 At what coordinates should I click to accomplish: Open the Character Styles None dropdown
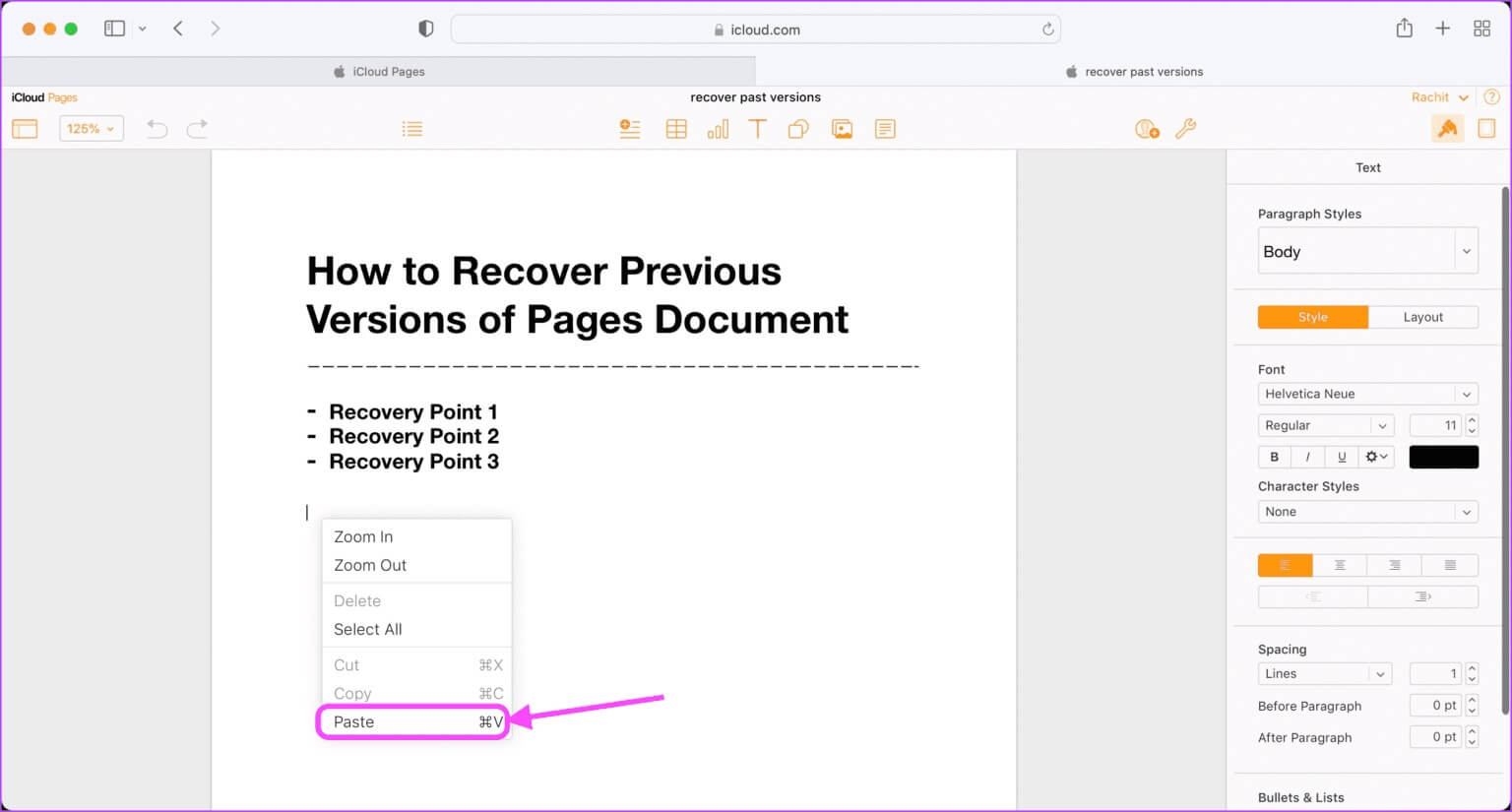pos(1368,512)
